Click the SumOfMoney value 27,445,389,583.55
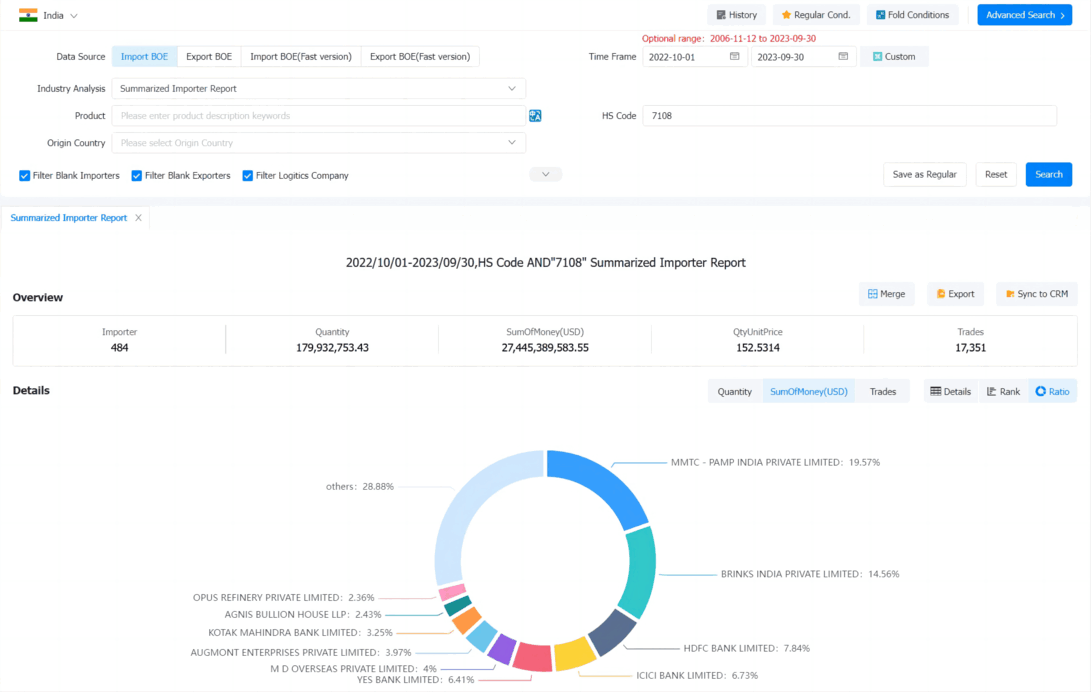 point(545,348)
